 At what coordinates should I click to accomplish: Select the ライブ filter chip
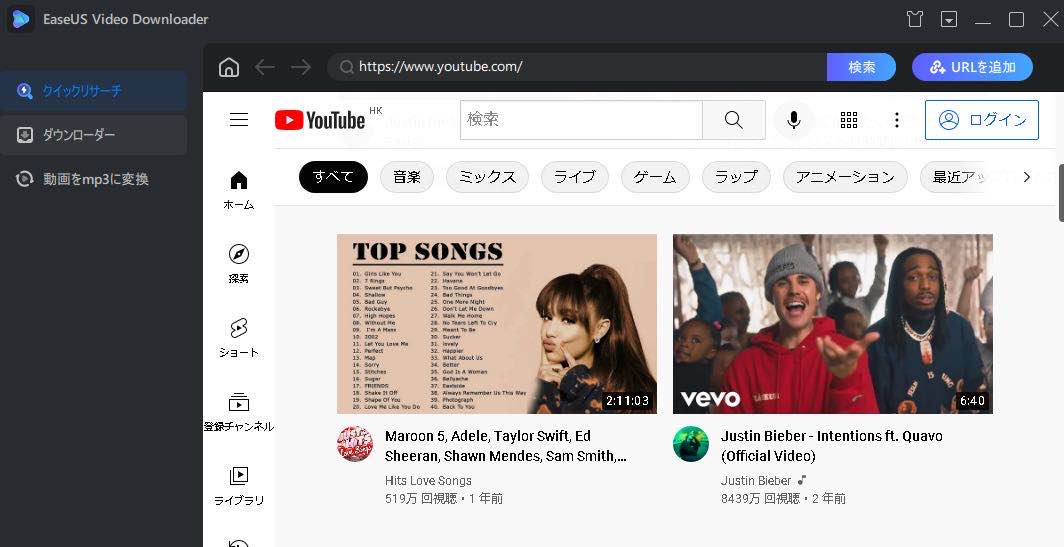coord(575,177)
